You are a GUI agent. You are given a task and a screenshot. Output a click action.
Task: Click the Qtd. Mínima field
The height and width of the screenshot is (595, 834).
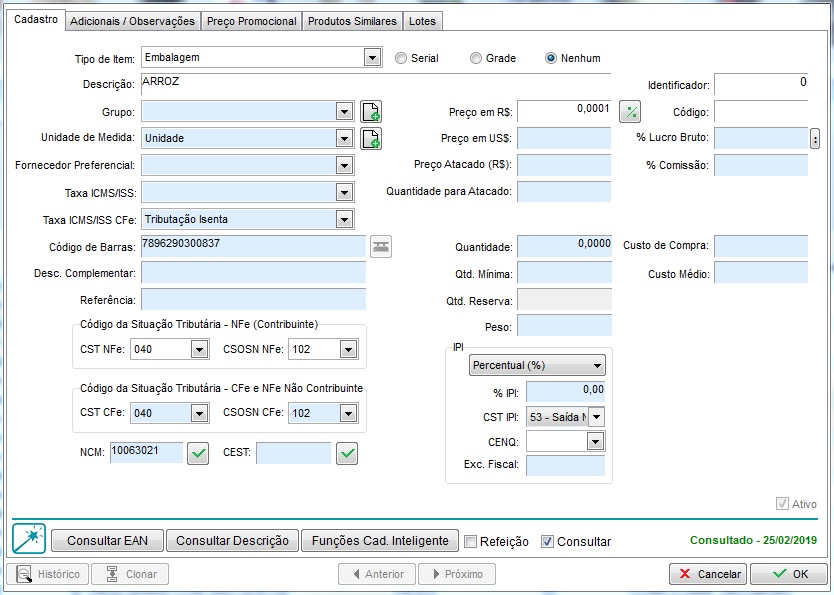click(x=564, y=273)
